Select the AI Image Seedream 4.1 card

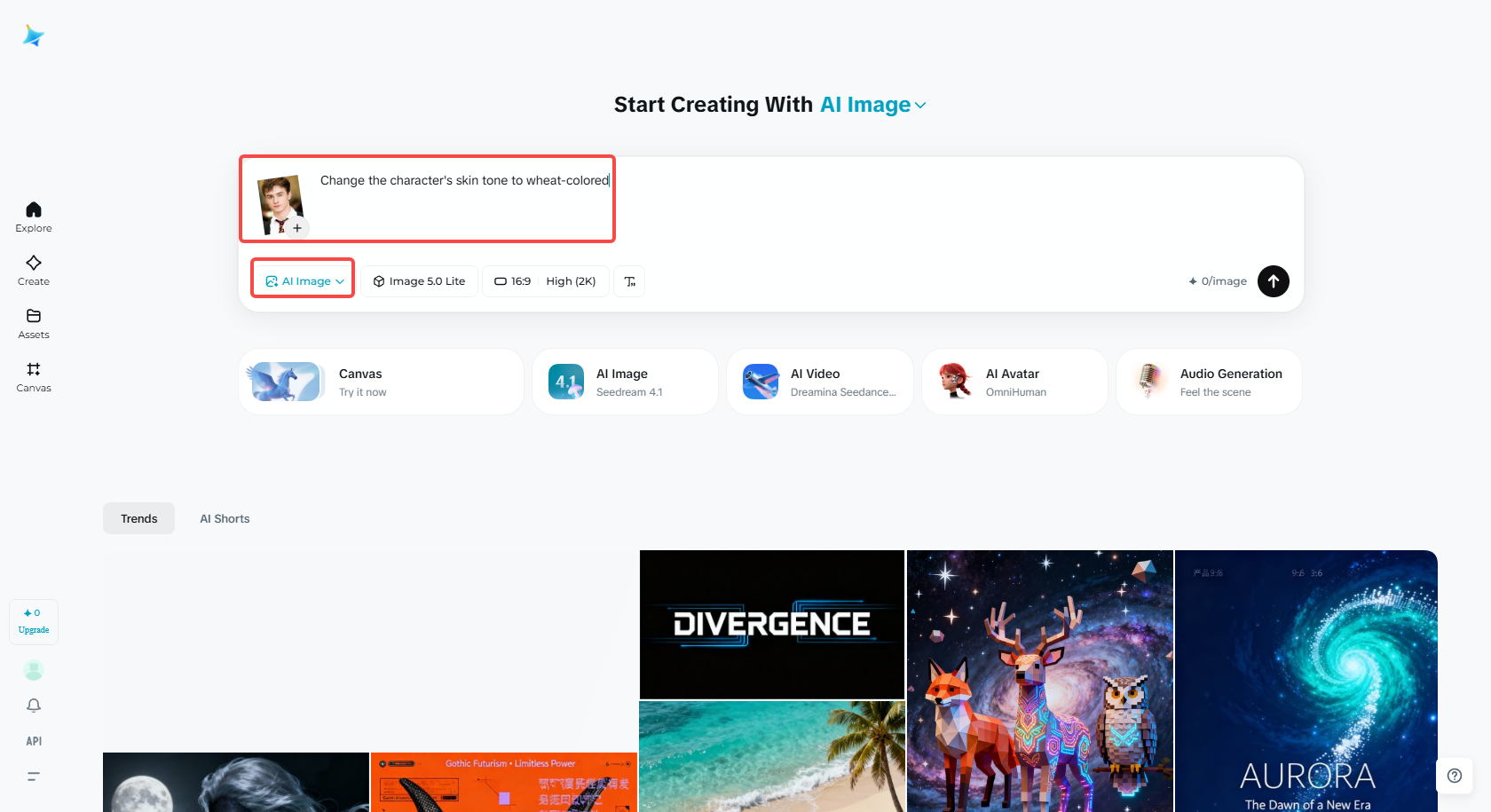[x=625, y=382]
